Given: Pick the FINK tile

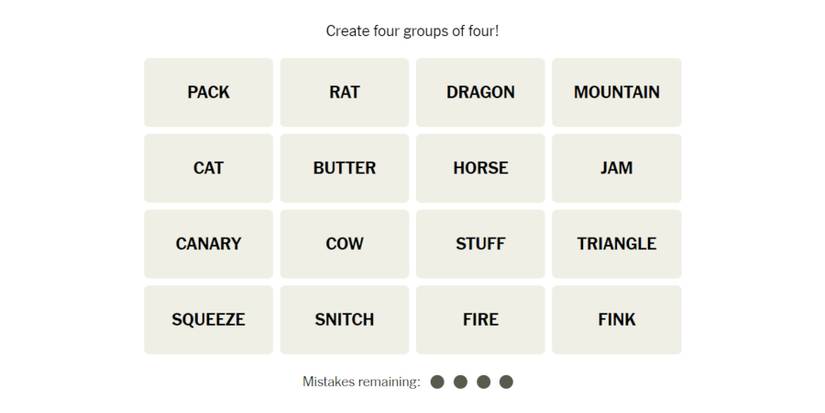Looking at the screenshot, I should 616,320.
